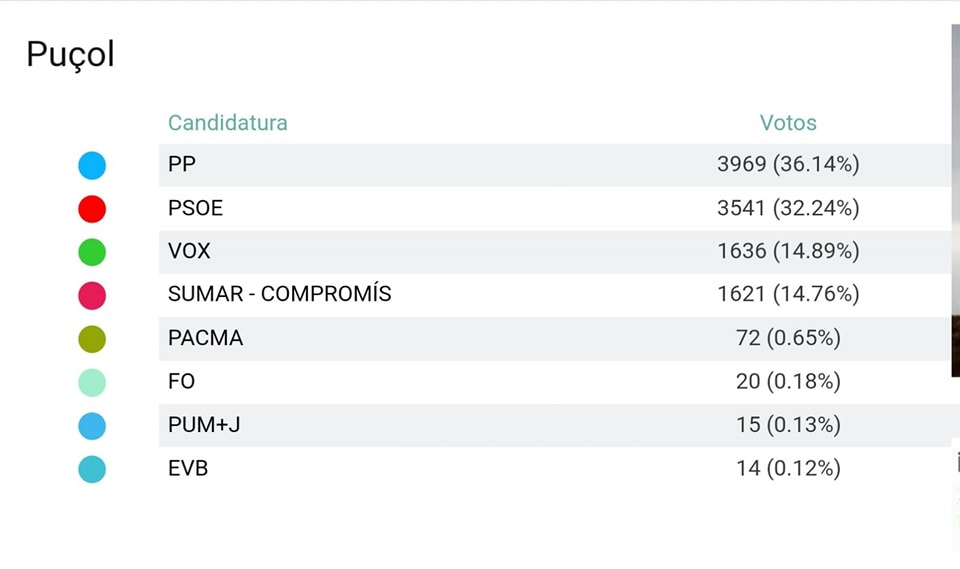Viewport: 960px width, 569px height.
Task: Select the VOX row label
Action: coord(189,251)
